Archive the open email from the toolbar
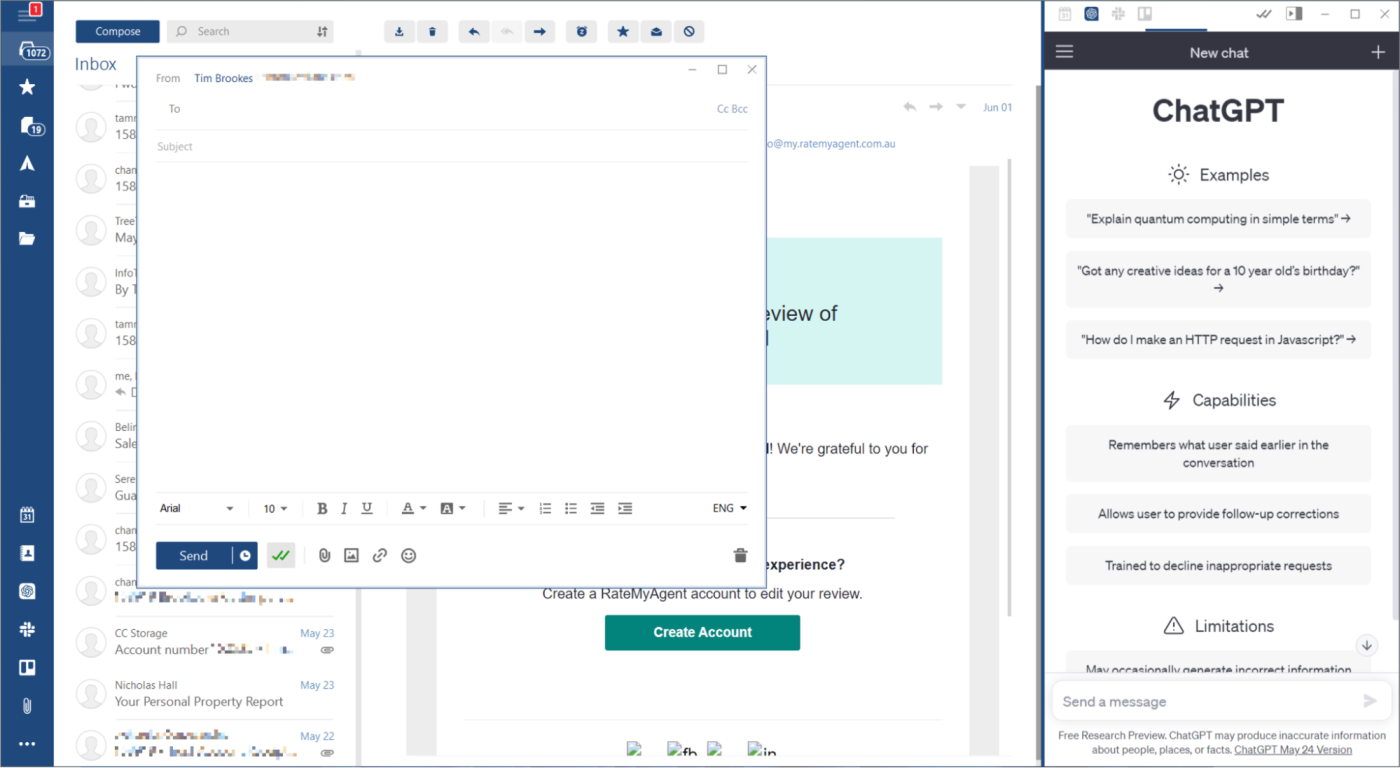The width and height of the screenshot is (1400, 768). tap(400, 32)
